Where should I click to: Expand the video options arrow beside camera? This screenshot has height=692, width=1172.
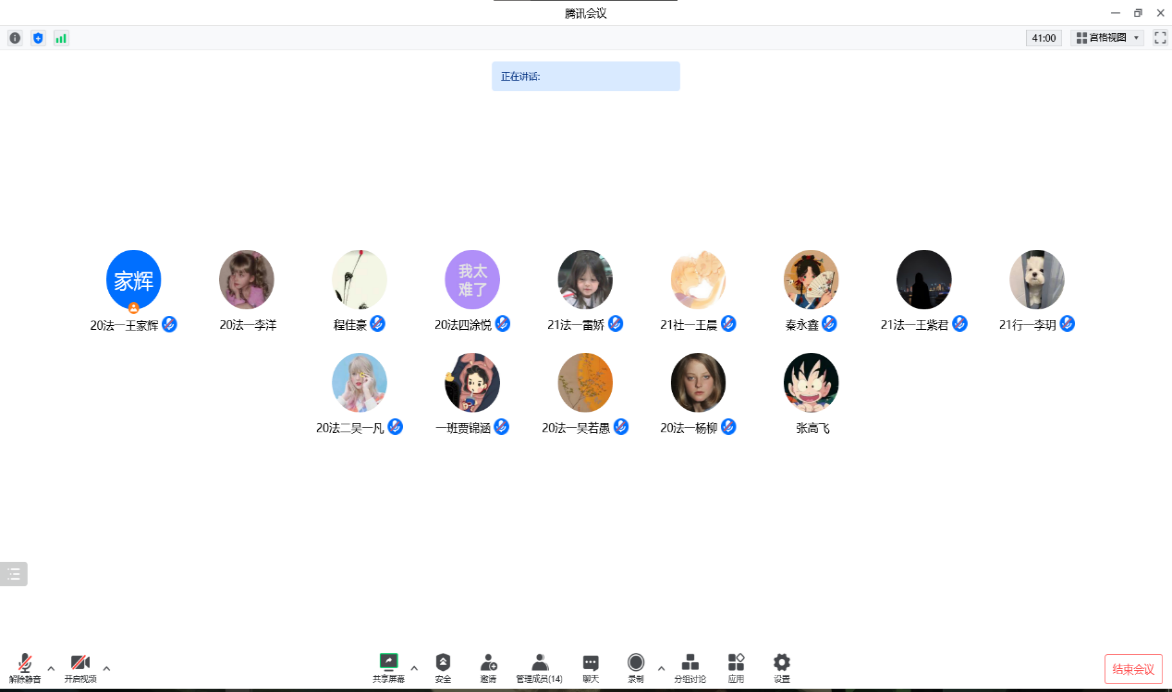pyautogui.click(x=107, y=668)
